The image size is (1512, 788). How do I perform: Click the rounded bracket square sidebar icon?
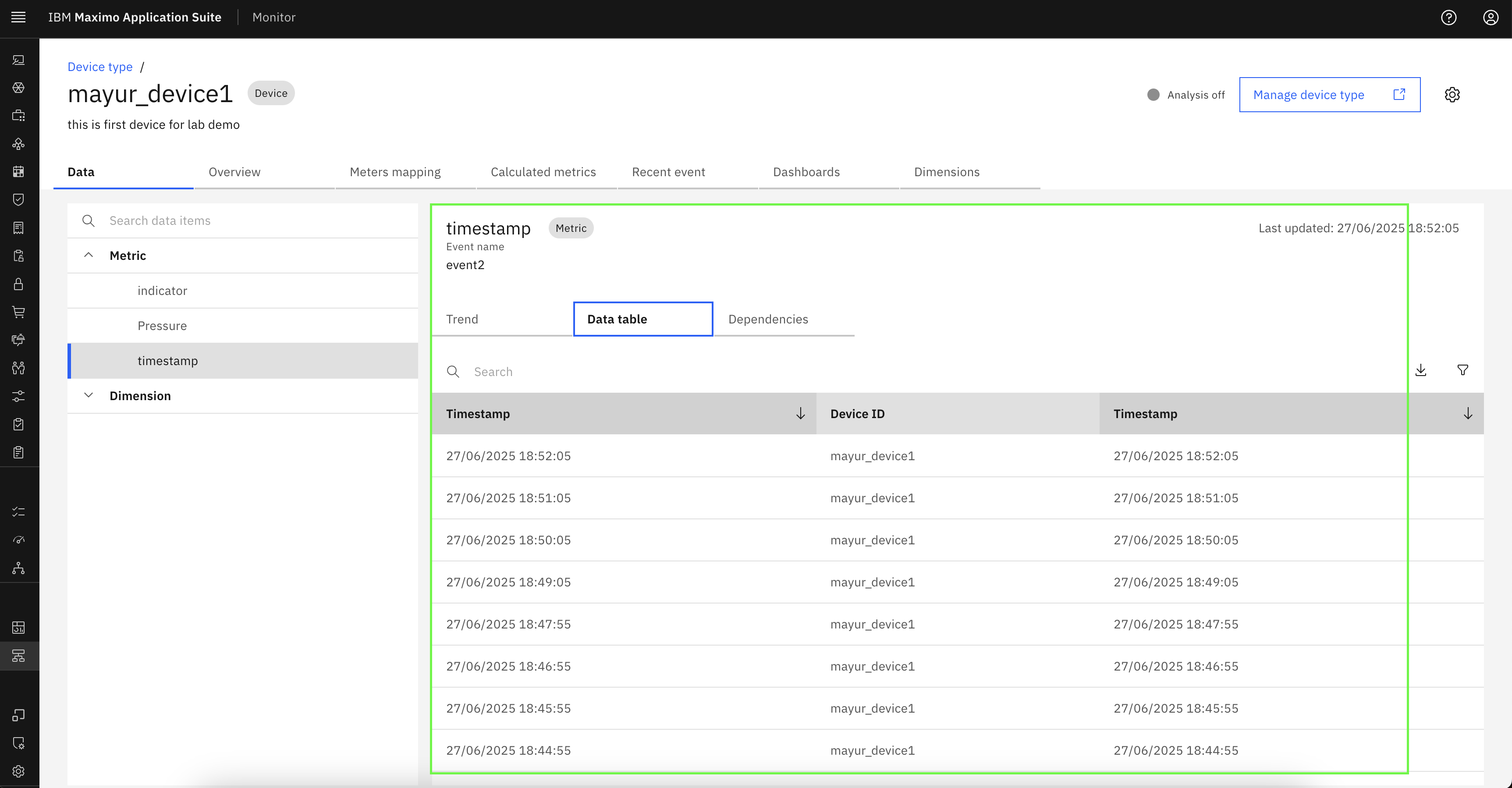coord(19,715)
